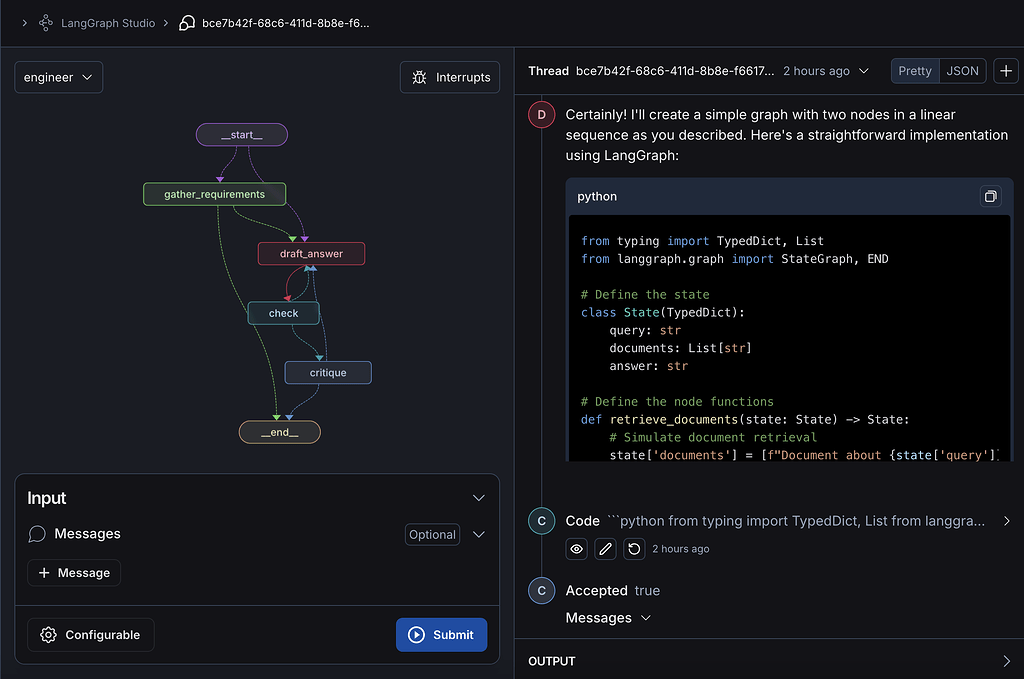Image resolution: width=1024 pixels, height=679 pixels.
Task: Select the draft_answer node in graph
Action: click(311, 254)
